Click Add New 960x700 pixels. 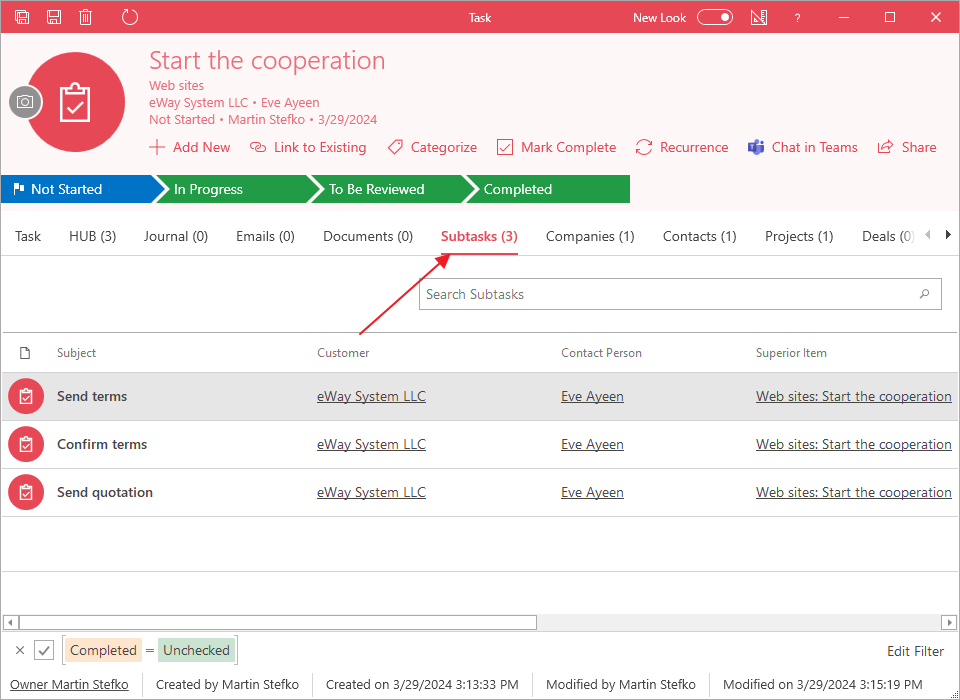point(190,147)
